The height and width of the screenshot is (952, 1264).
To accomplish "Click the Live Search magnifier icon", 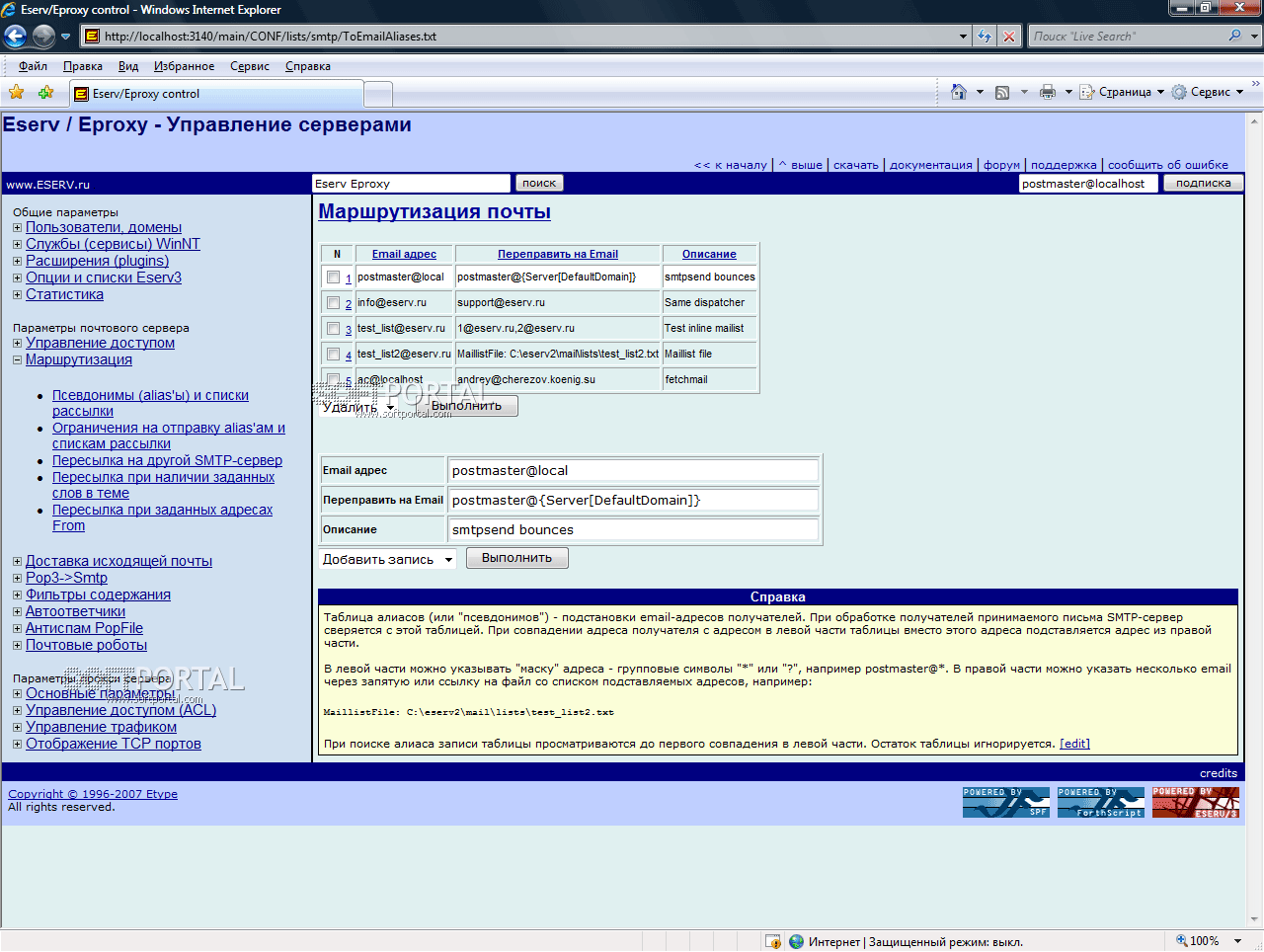I will [1234, 36].
